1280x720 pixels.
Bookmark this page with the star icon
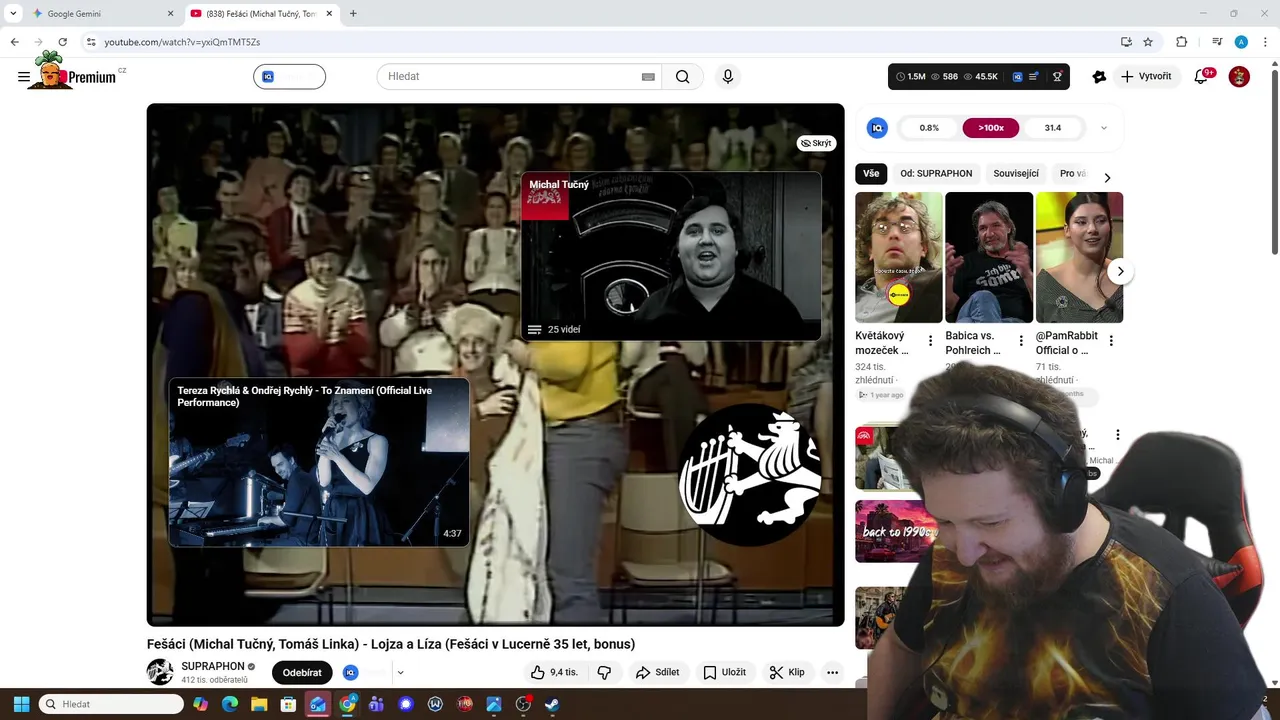click(1148, 42)
